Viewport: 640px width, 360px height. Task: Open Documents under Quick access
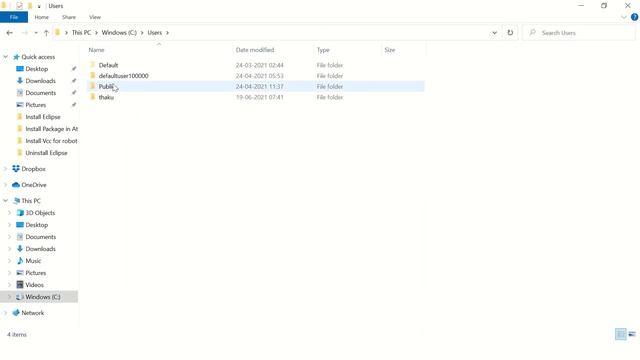pos(40,93)
